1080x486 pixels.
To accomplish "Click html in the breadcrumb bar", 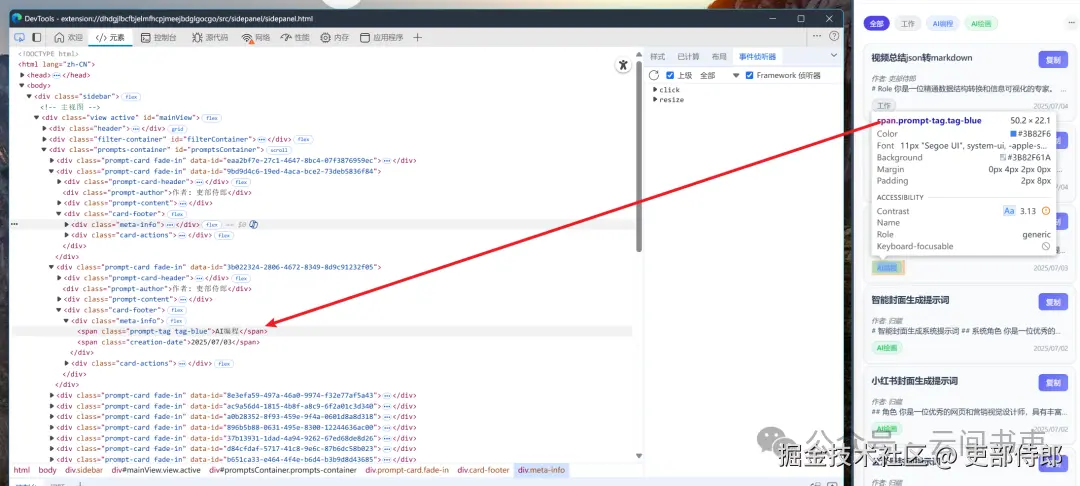I will coord(22,470).
